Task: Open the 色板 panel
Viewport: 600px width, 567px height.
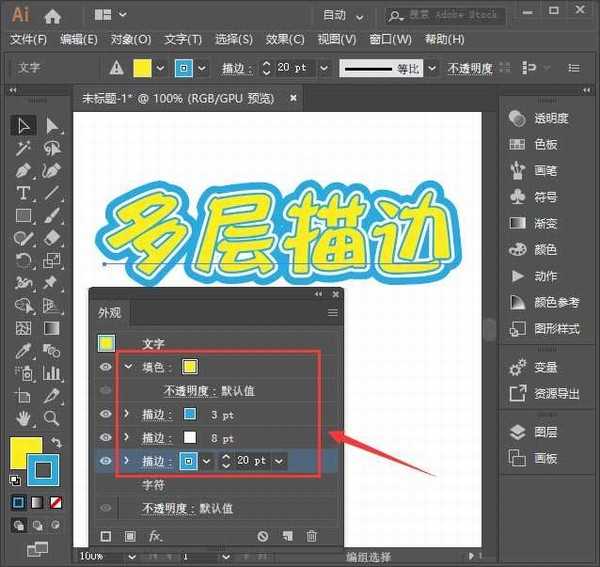Action: pos(533,144)
